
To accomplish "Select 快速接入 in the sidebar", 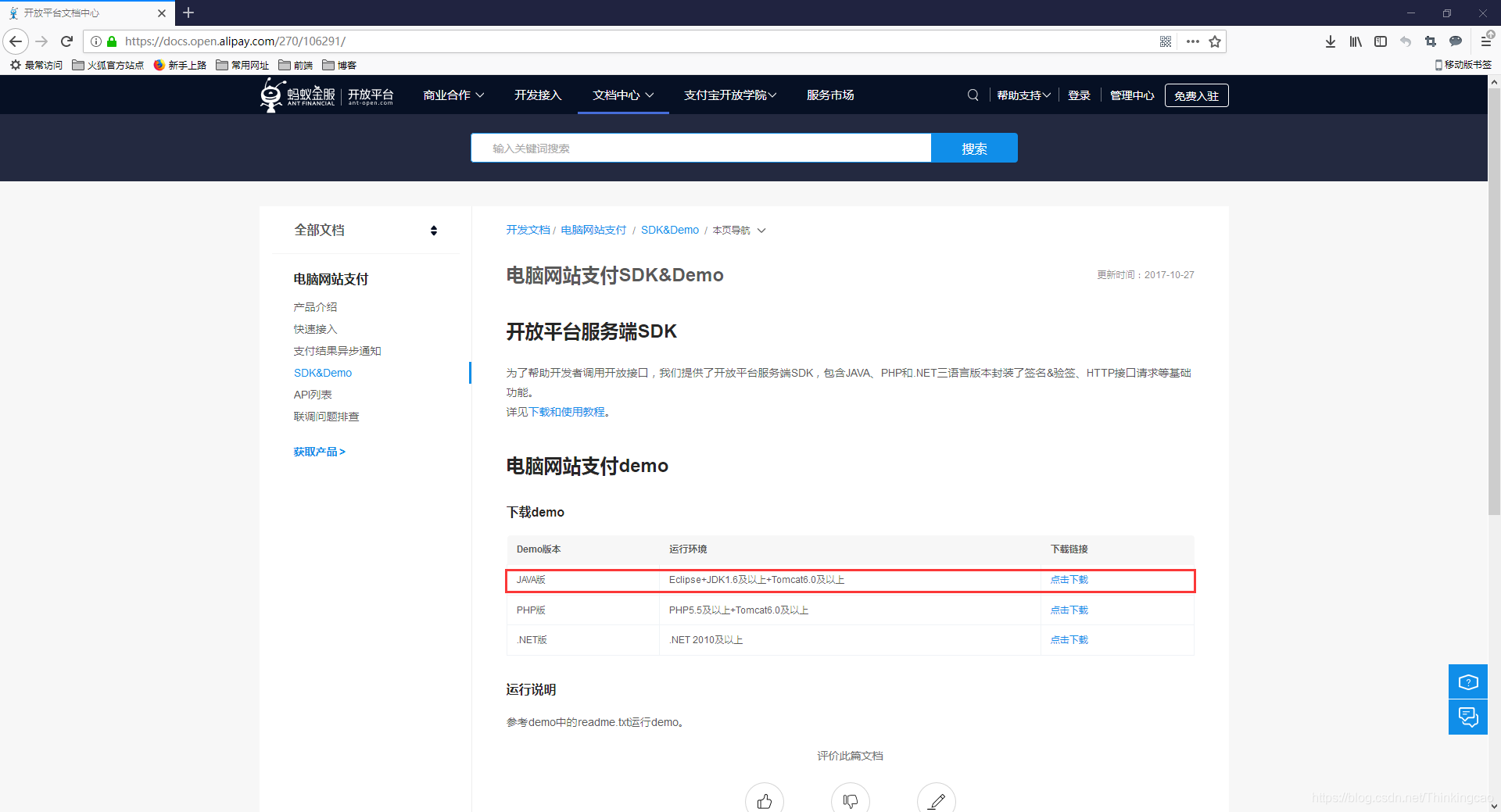I will point(315,329).
